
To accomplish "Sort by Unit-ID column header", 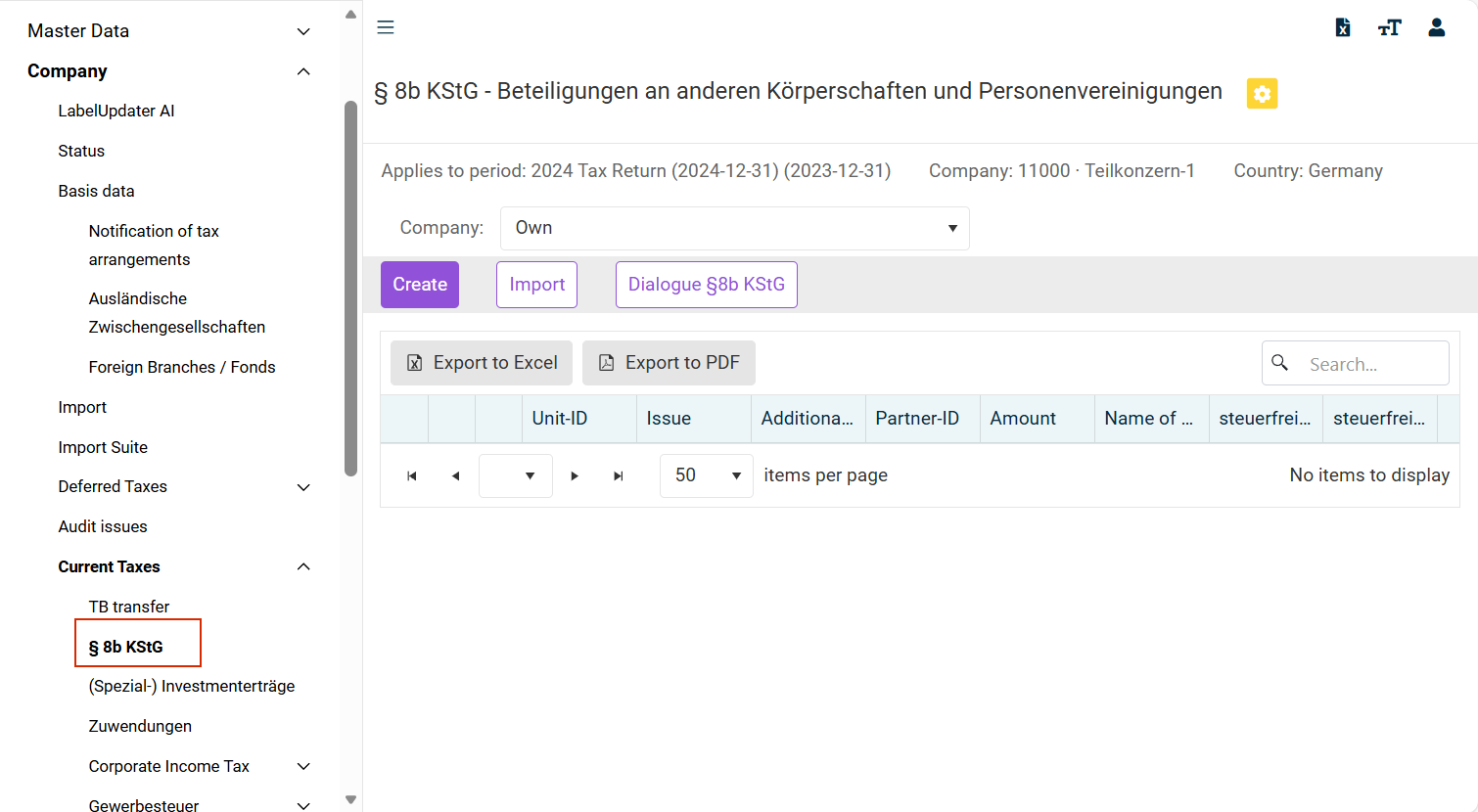I will coord(579,419).
